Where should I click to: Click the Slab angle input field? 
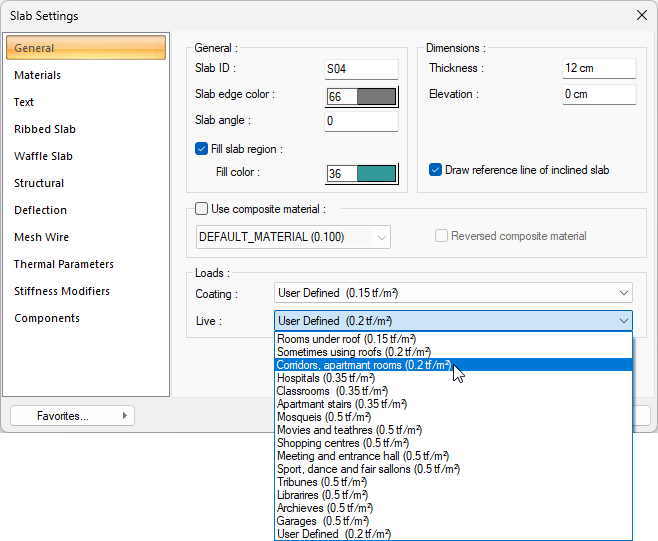pos(361,121)
